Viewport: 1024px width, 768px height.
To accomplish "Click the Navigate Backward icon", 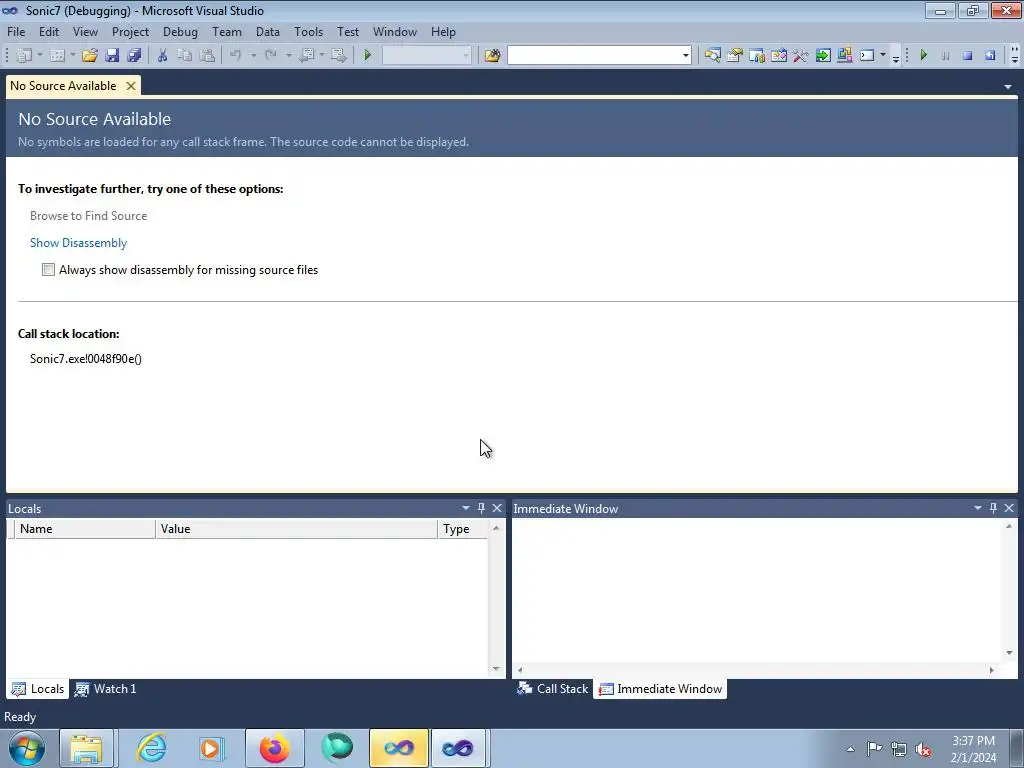I will point(306,56).
